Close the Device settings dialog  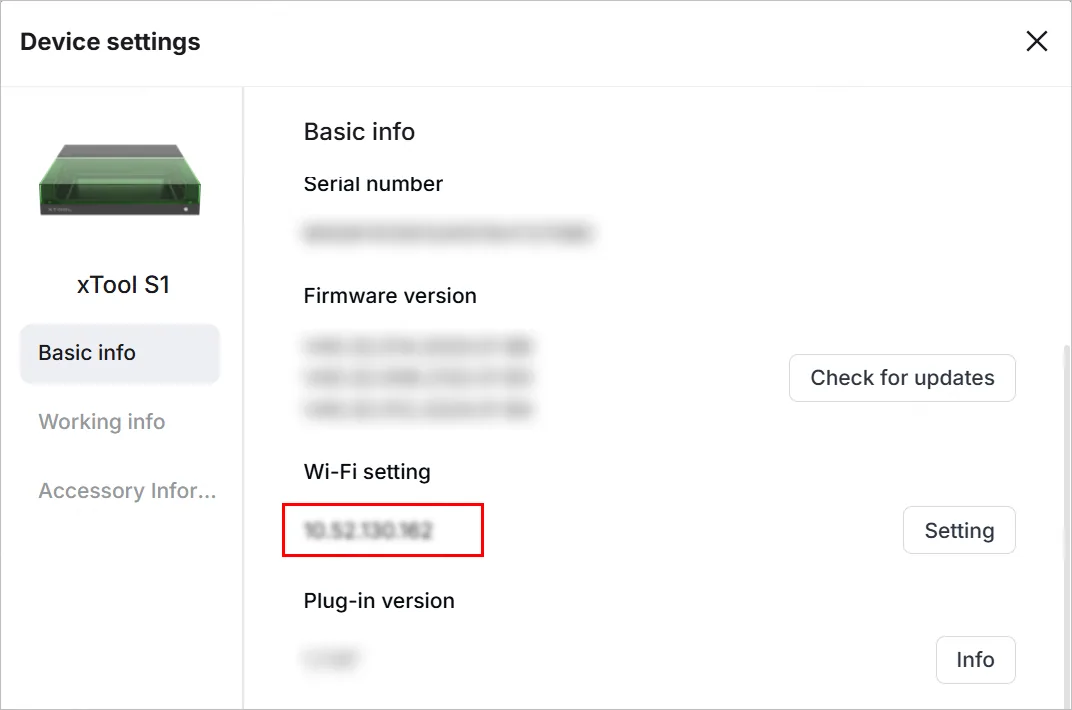(x=1036, y=41)
